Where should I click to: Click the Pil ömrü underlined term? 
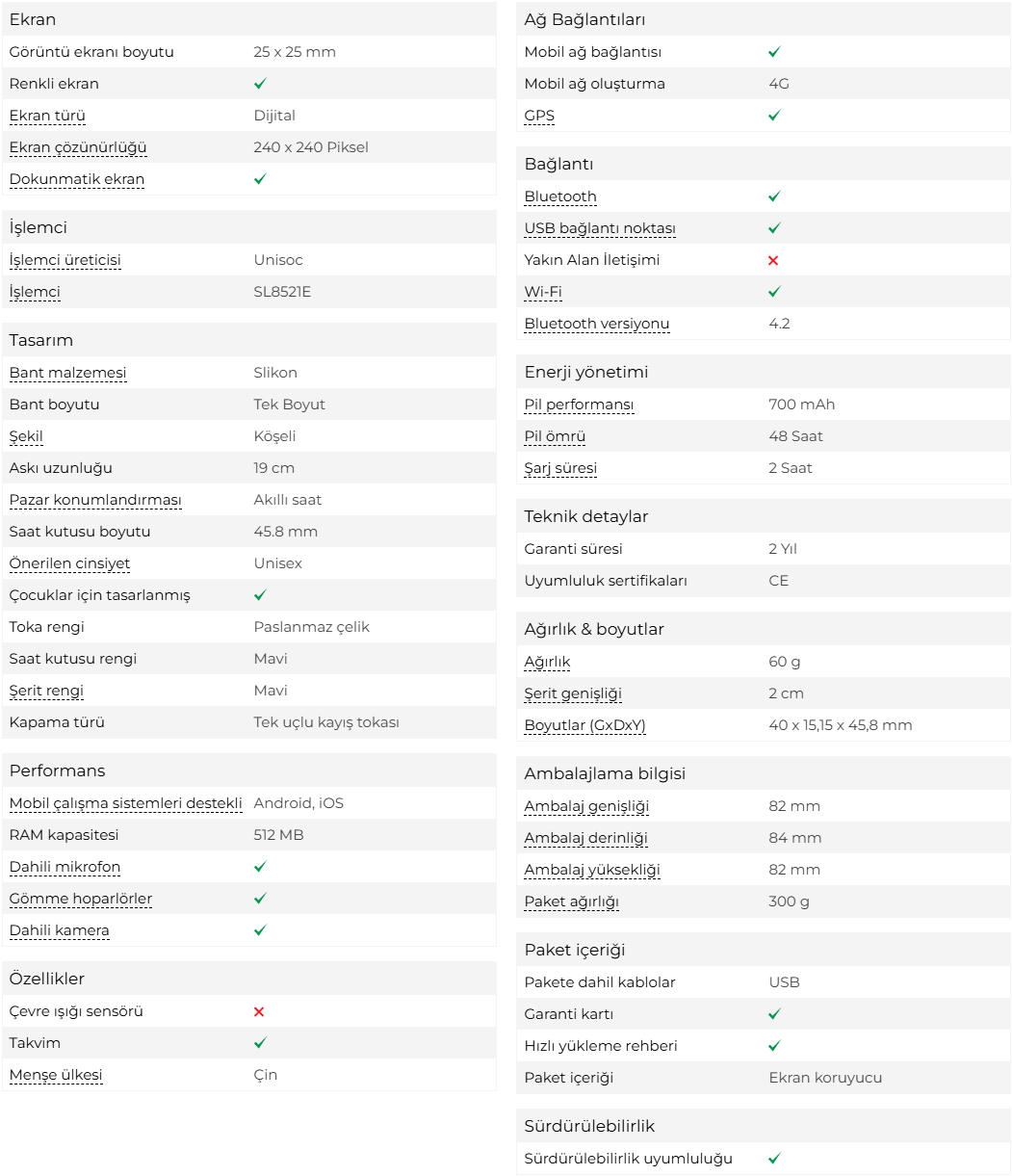click(555, 436)
